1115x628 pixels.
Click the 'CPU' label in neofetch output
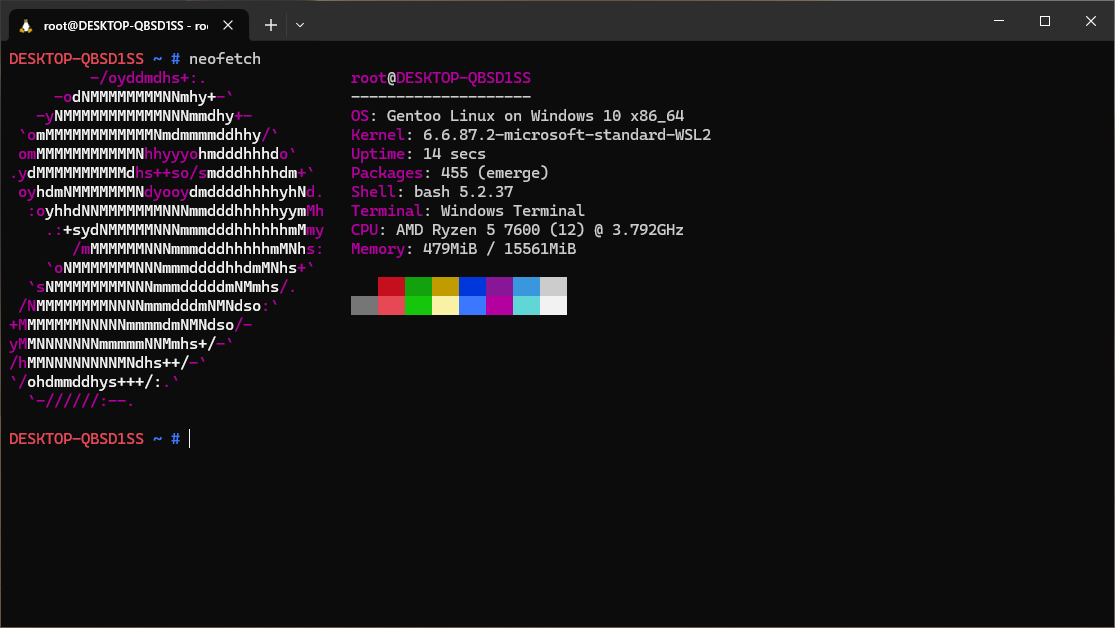coord(364,230)
